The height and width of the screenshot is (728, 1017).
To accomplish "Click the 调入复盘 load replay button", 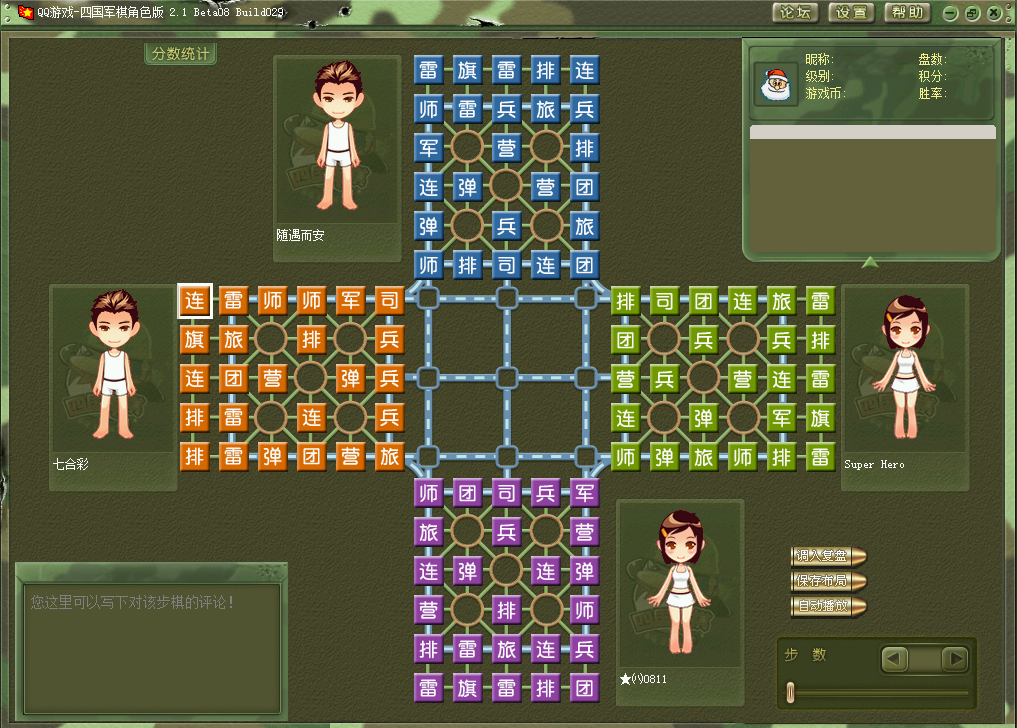I will pyautogui.click(x=828, y=556).
